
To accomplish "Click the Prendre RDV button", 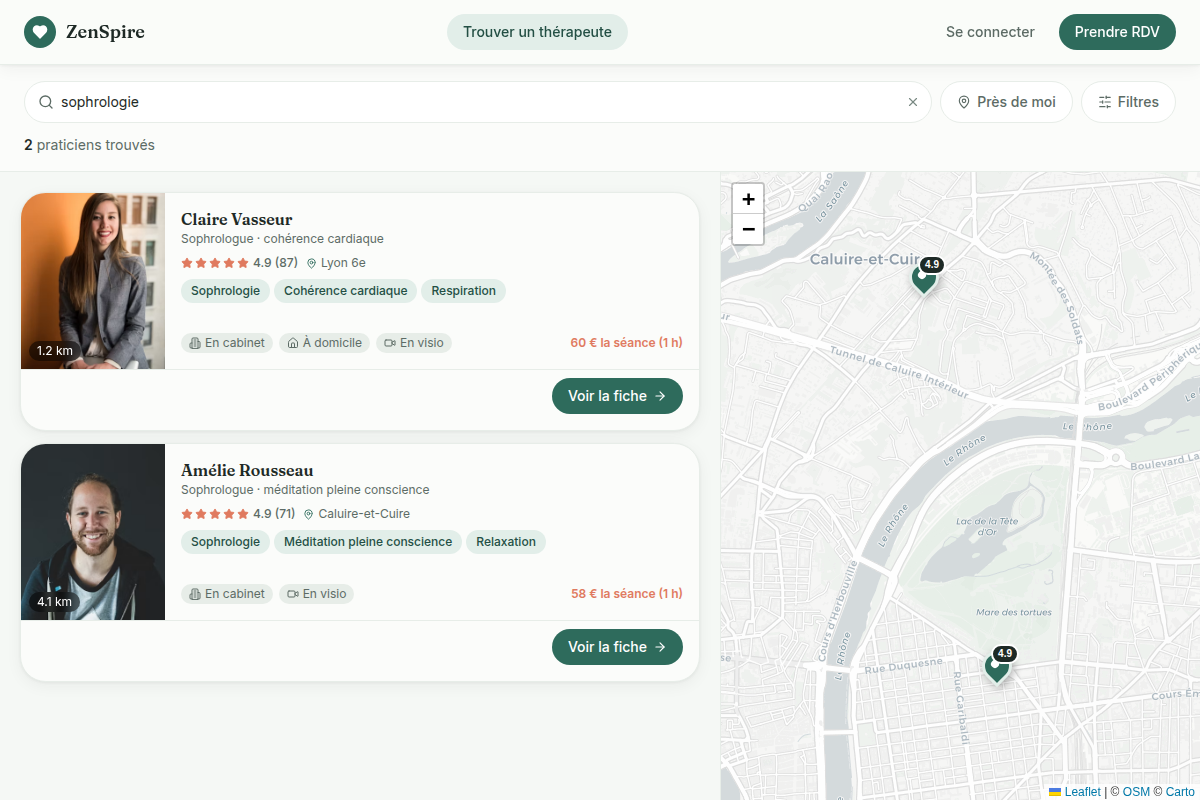I will coord(1117,32).
